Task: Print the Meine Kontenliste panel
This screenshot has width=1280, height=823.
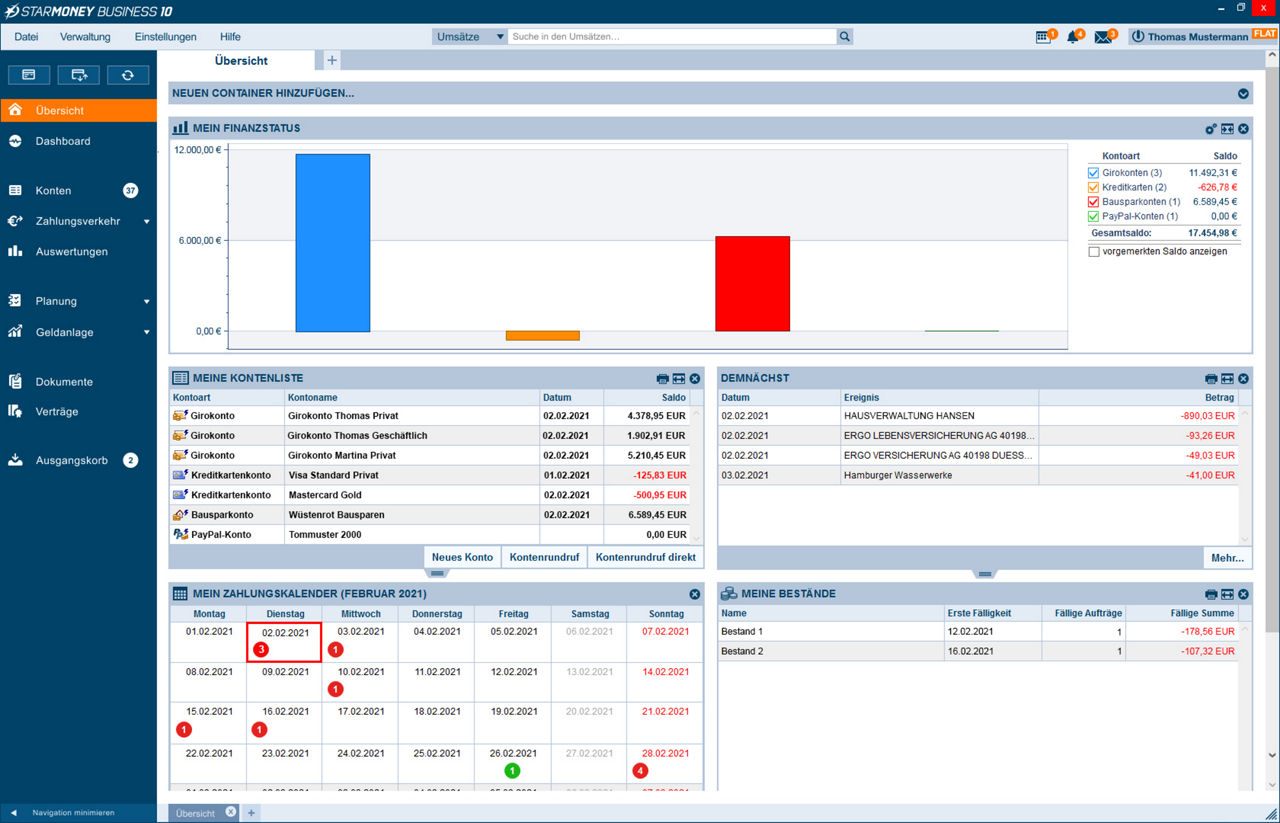Action: [x=662, y=379]
